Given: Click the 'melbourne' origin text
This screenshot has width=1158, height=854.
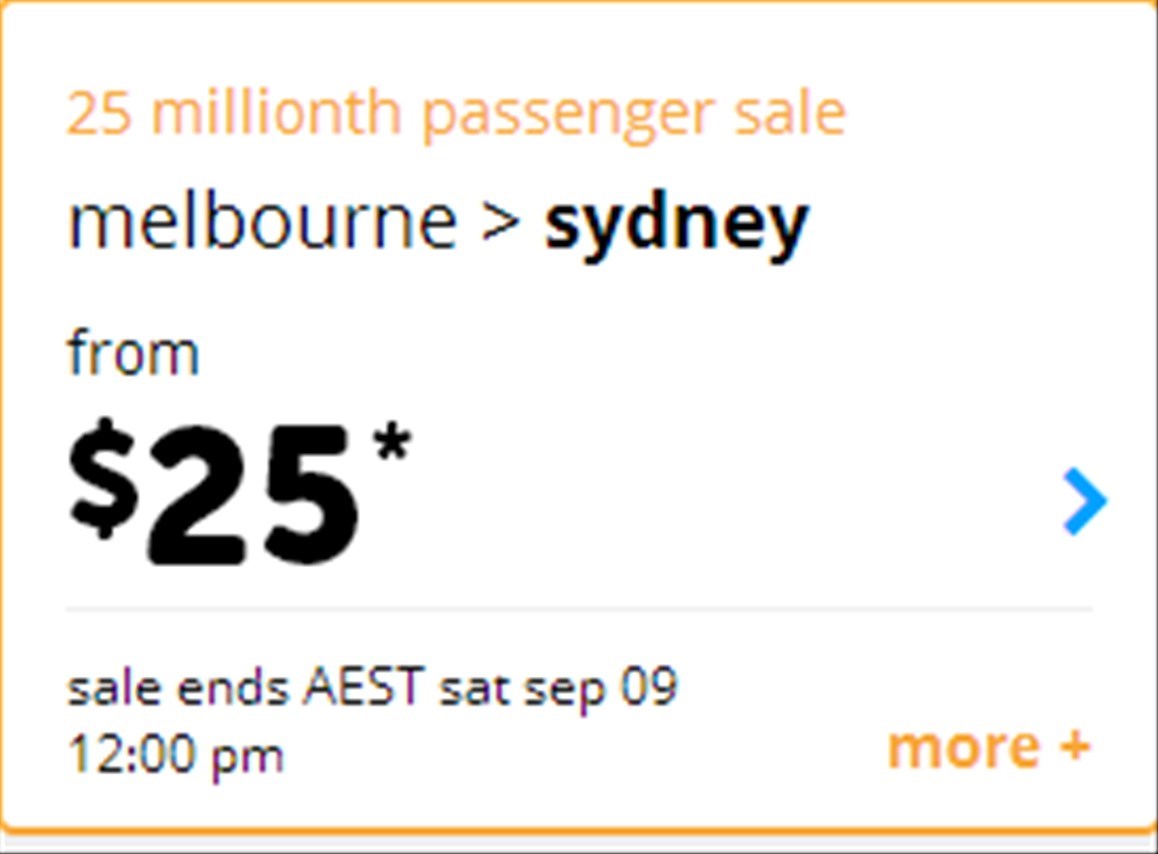Looking at the screenshot, I should [x=262, y=220].
